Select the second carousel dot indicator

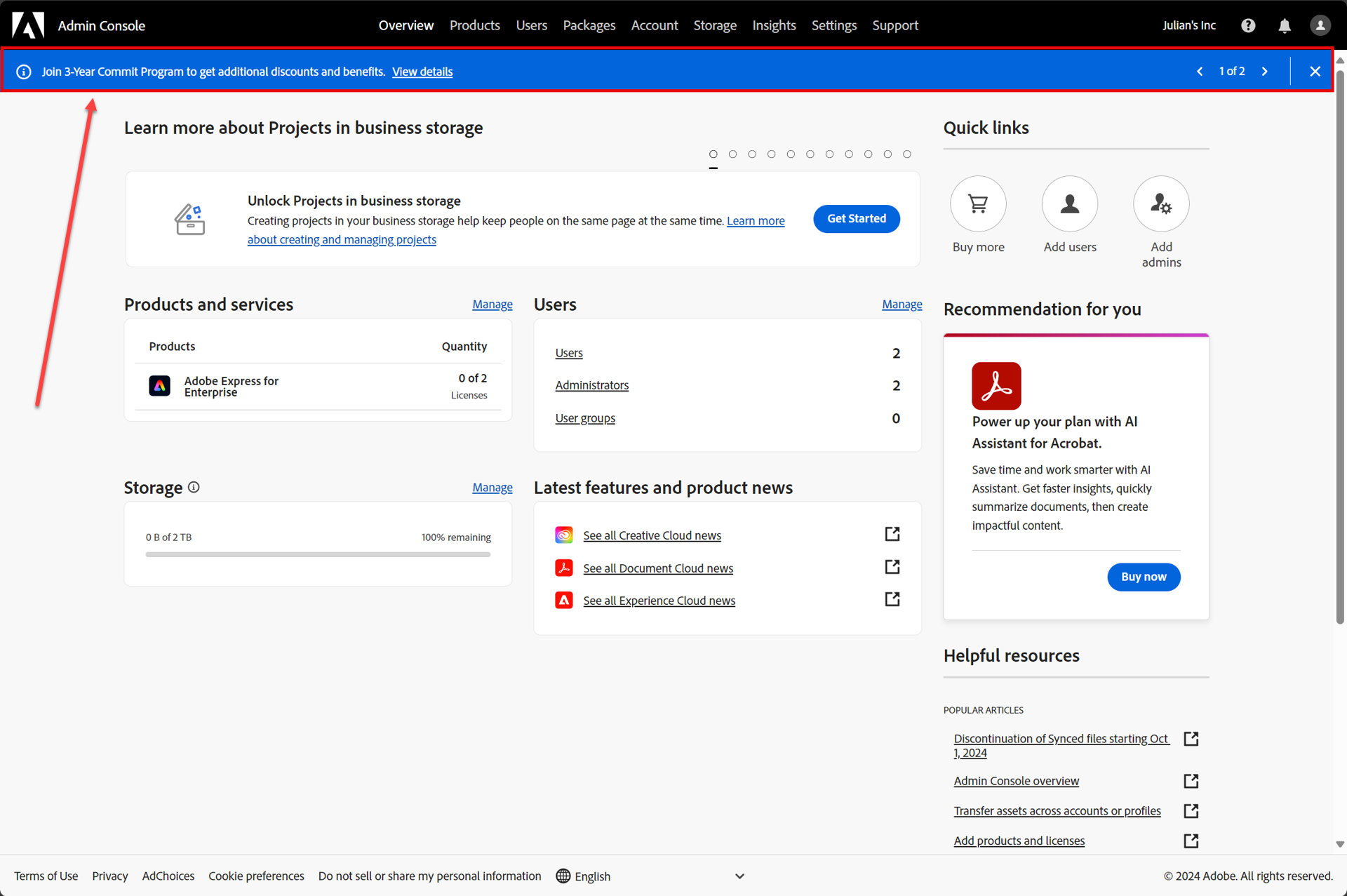click(x=732, y=154)
